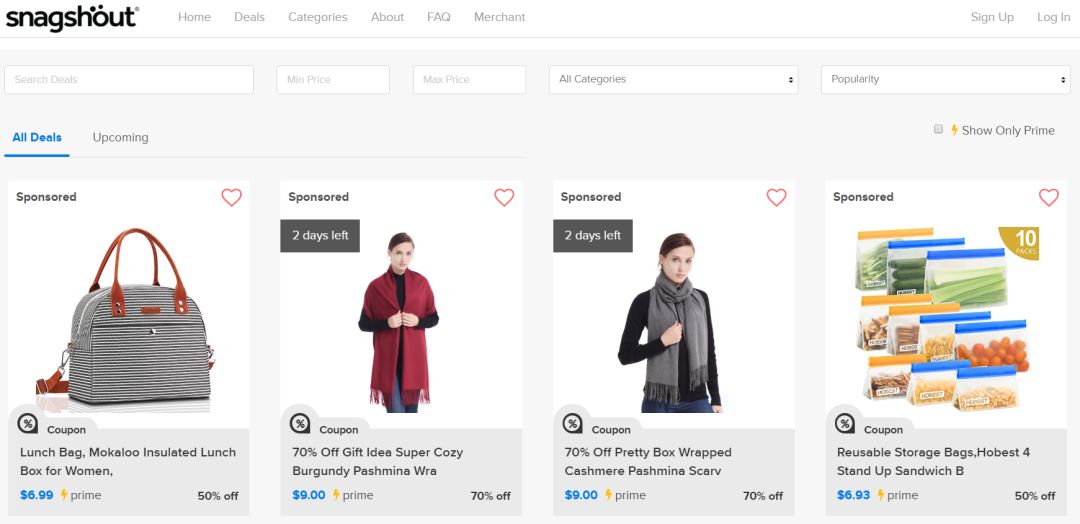1080x524 pixels.
Task: Click the Log In link
Action: tap(1053, 17)
